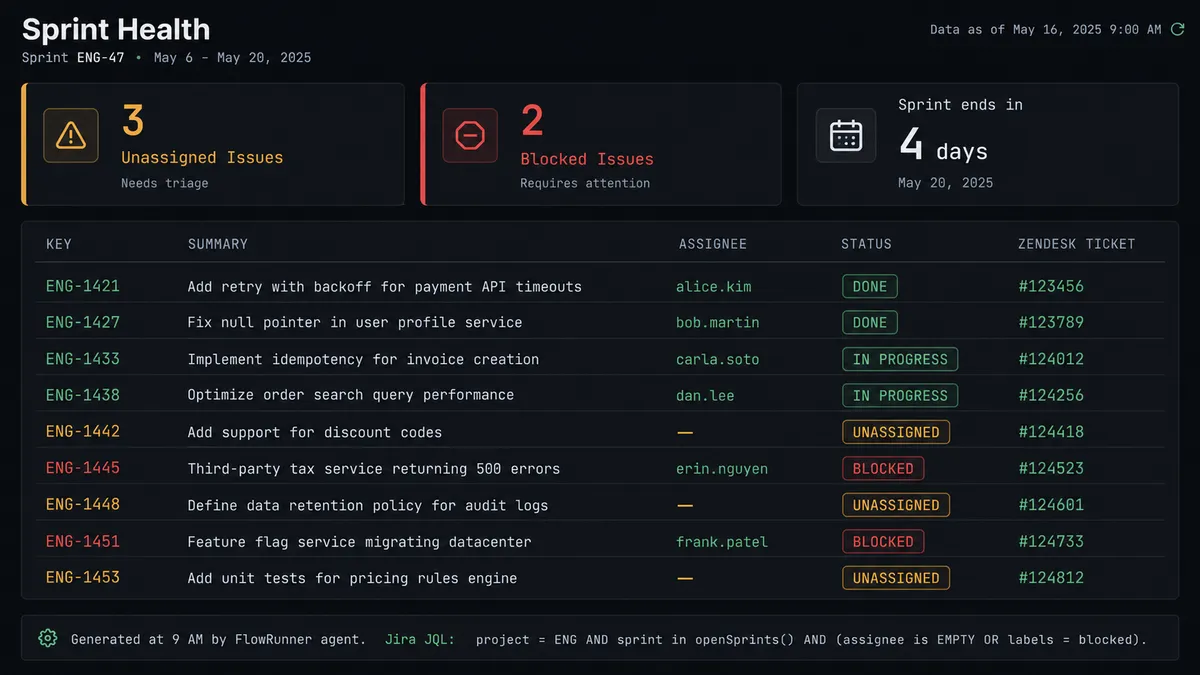Open issue key ENG-1421
1200x675 pixels.
[x=83, y=286]
